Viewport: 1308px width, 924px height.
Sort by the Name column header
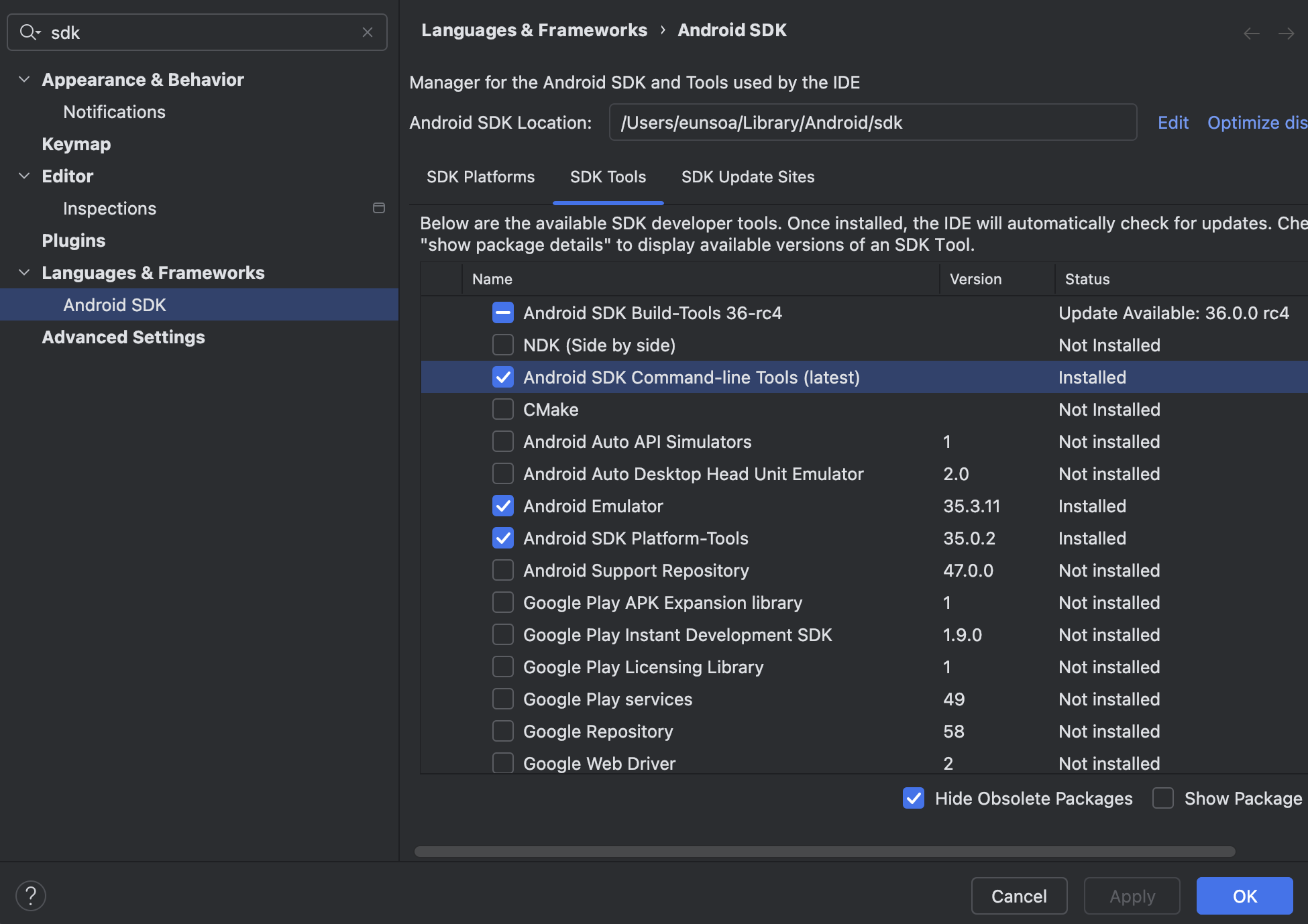[700, 279]
